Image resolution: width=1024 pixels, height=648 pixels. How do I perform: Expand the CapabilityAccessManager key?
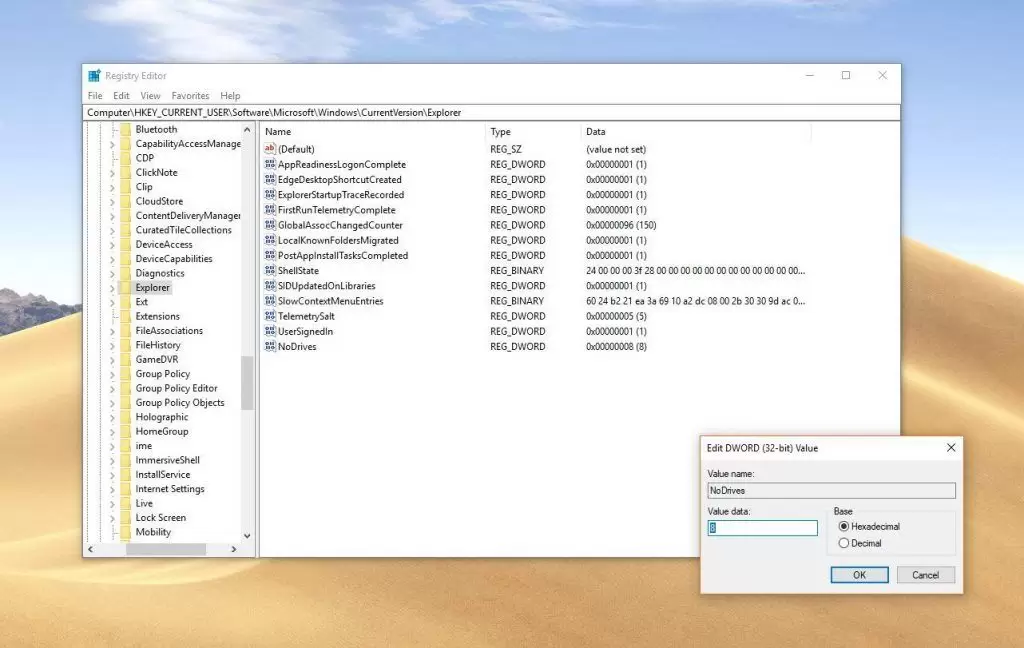112,144
